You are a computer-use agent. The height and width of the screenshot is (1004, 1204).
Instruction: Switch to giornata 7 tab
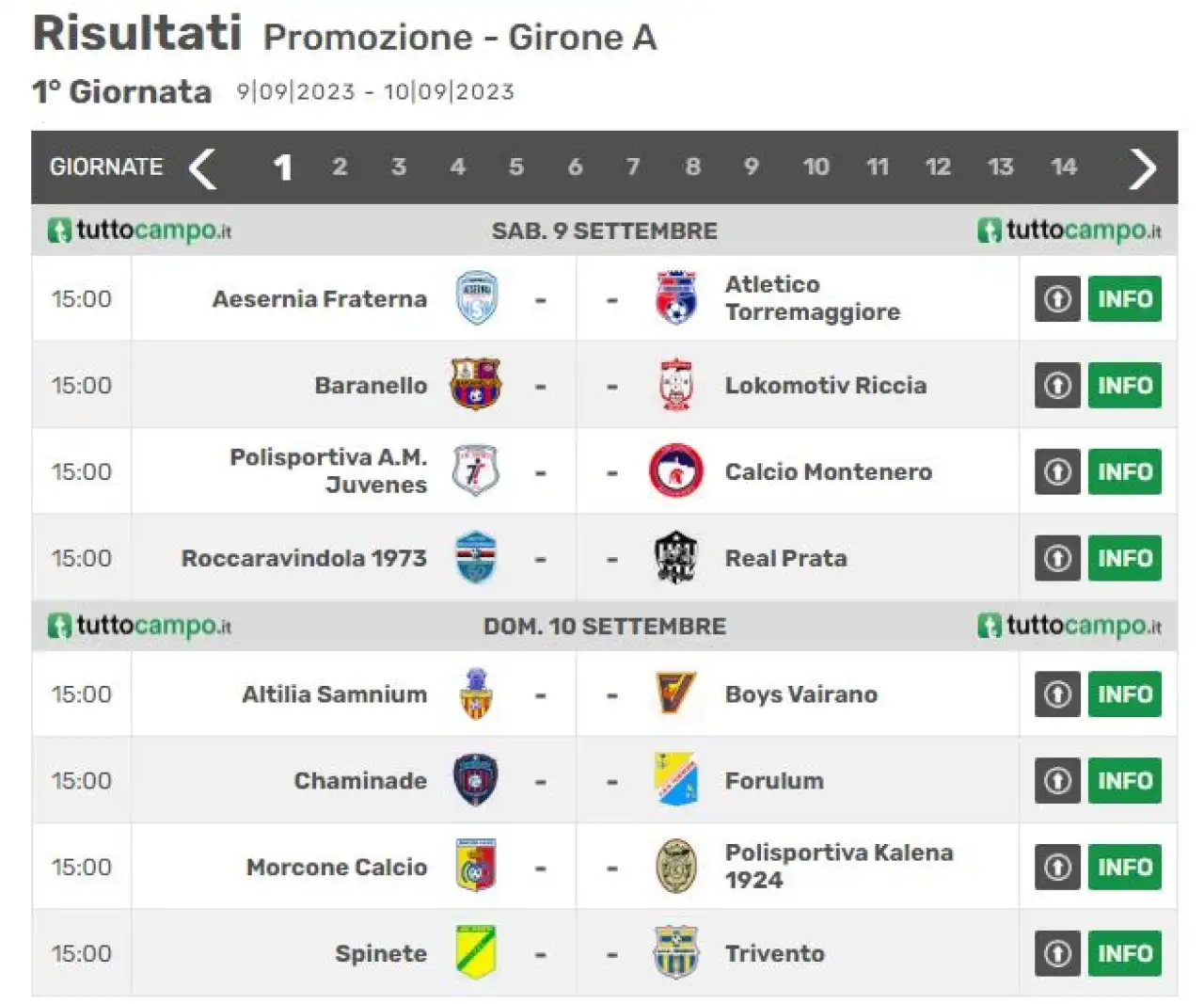(x=633, y=167)
